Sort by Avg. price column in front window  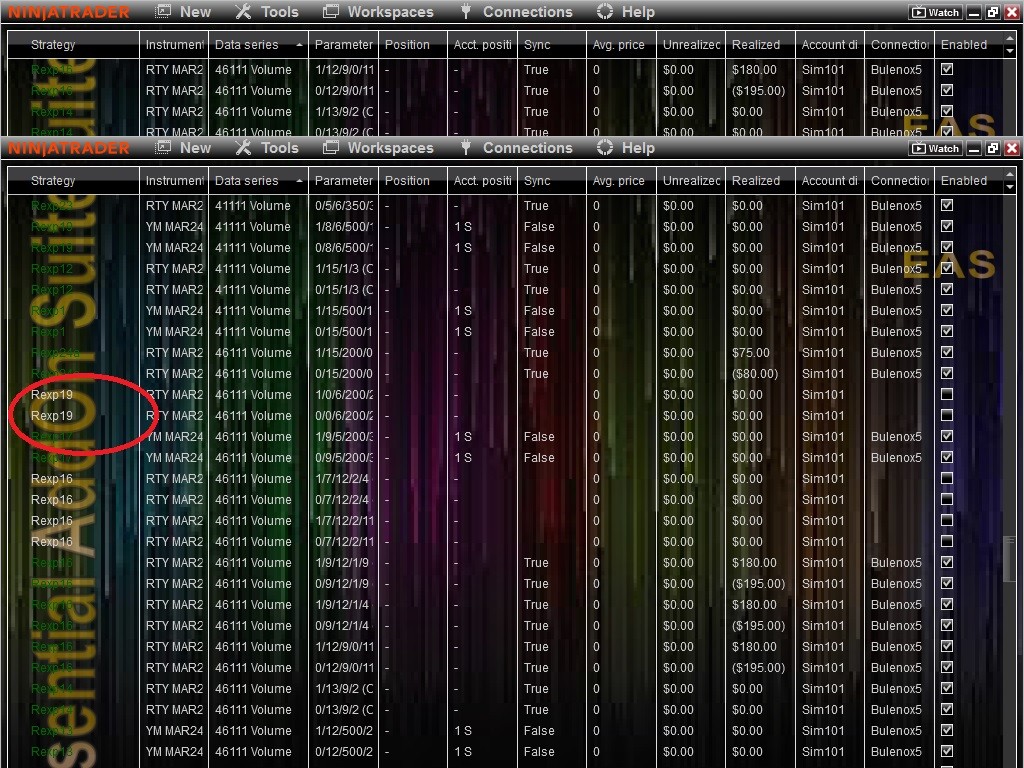point(621,181)
